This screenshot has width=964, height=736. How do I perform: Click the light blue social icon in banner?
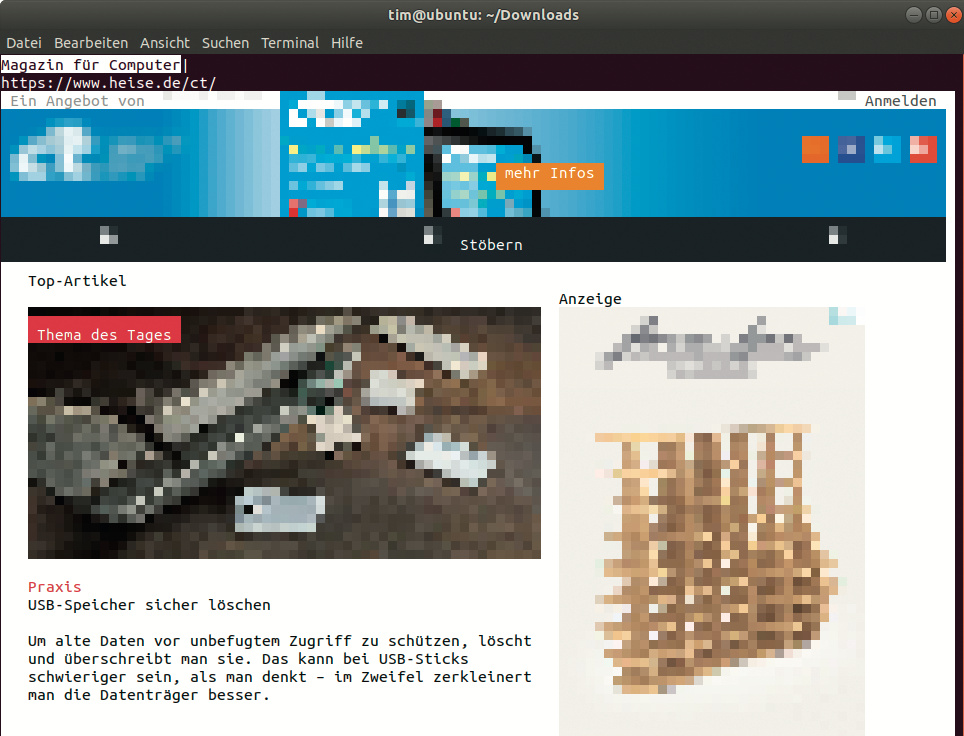(887, 149)
